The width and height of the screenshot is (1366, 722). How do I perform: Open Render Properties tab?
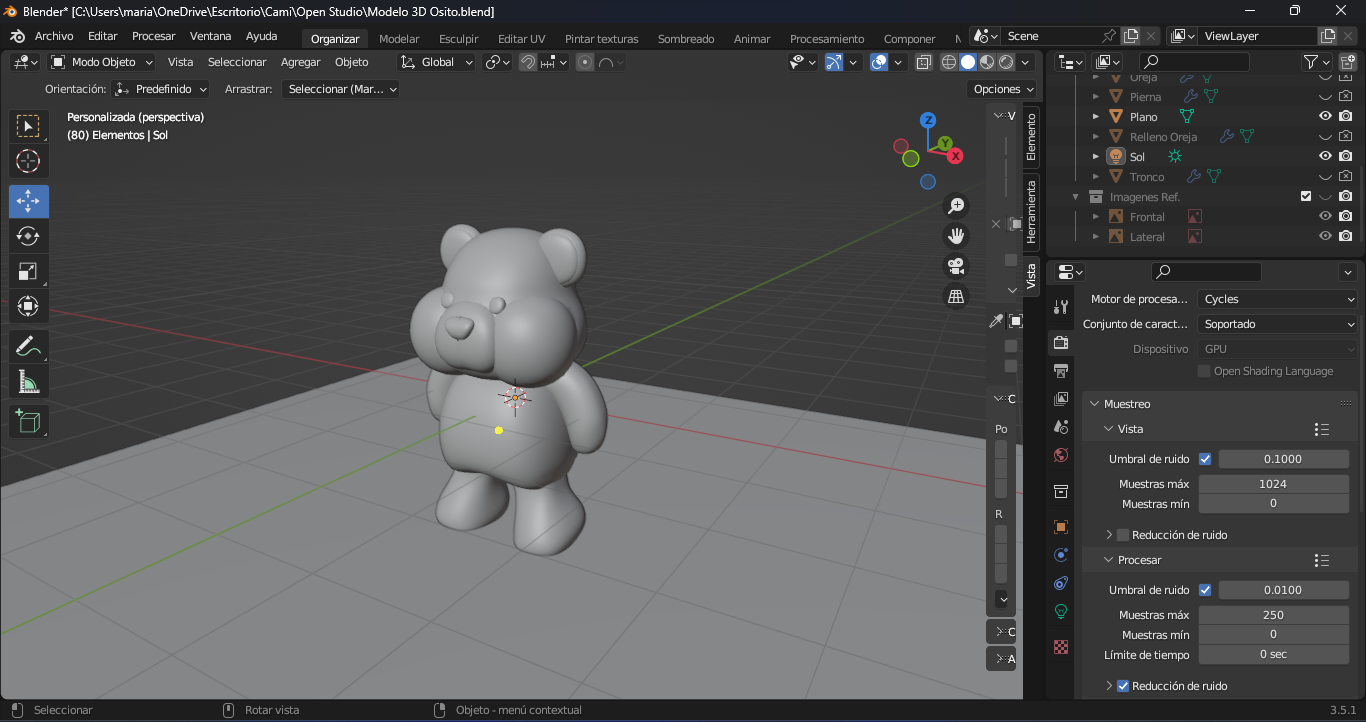point(1060,343)
